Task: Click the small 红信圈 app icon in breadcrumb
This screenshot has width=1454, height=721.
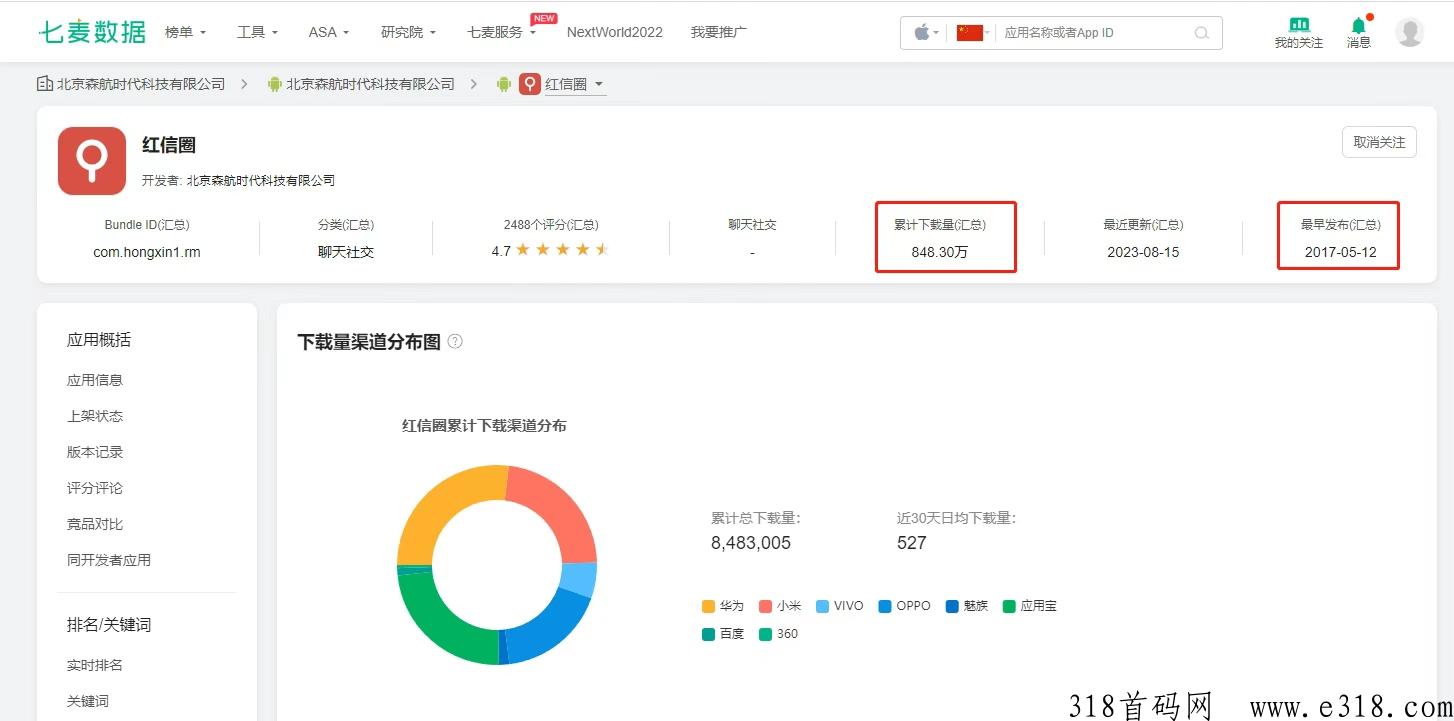Action: point(530,84)
